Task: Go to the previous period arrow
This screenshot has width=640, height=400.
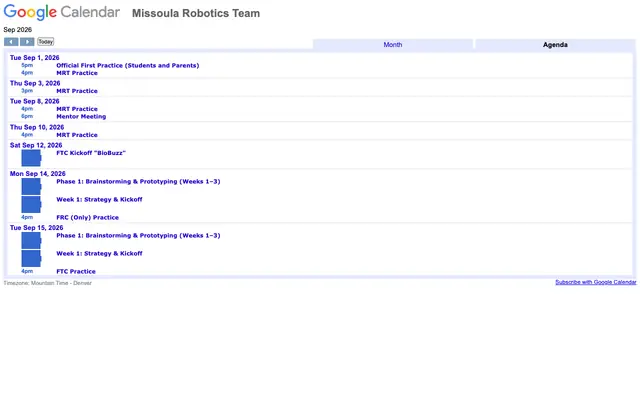Action: (x=11, y=42)
